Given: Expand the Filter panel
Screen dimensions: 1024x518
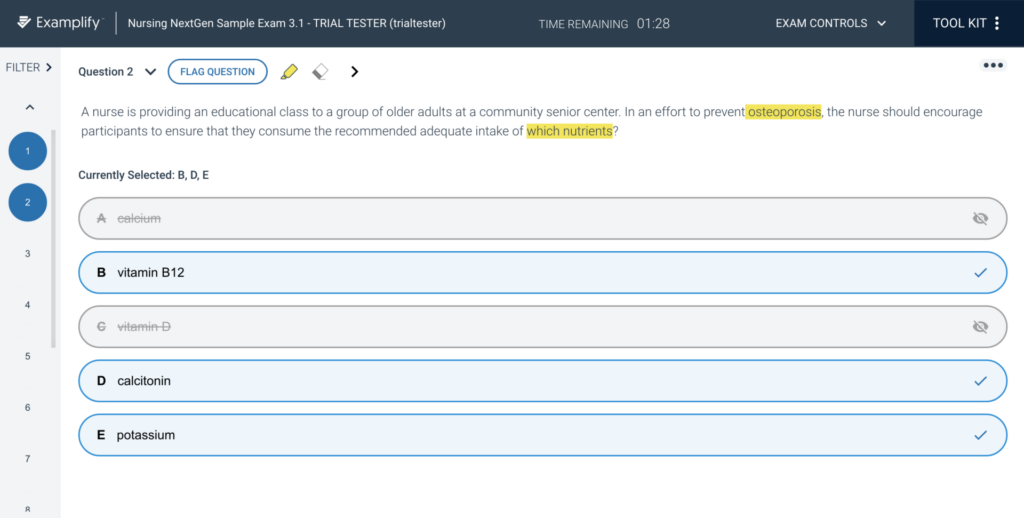Looking at the screenshot, I should tap(28, 68).
